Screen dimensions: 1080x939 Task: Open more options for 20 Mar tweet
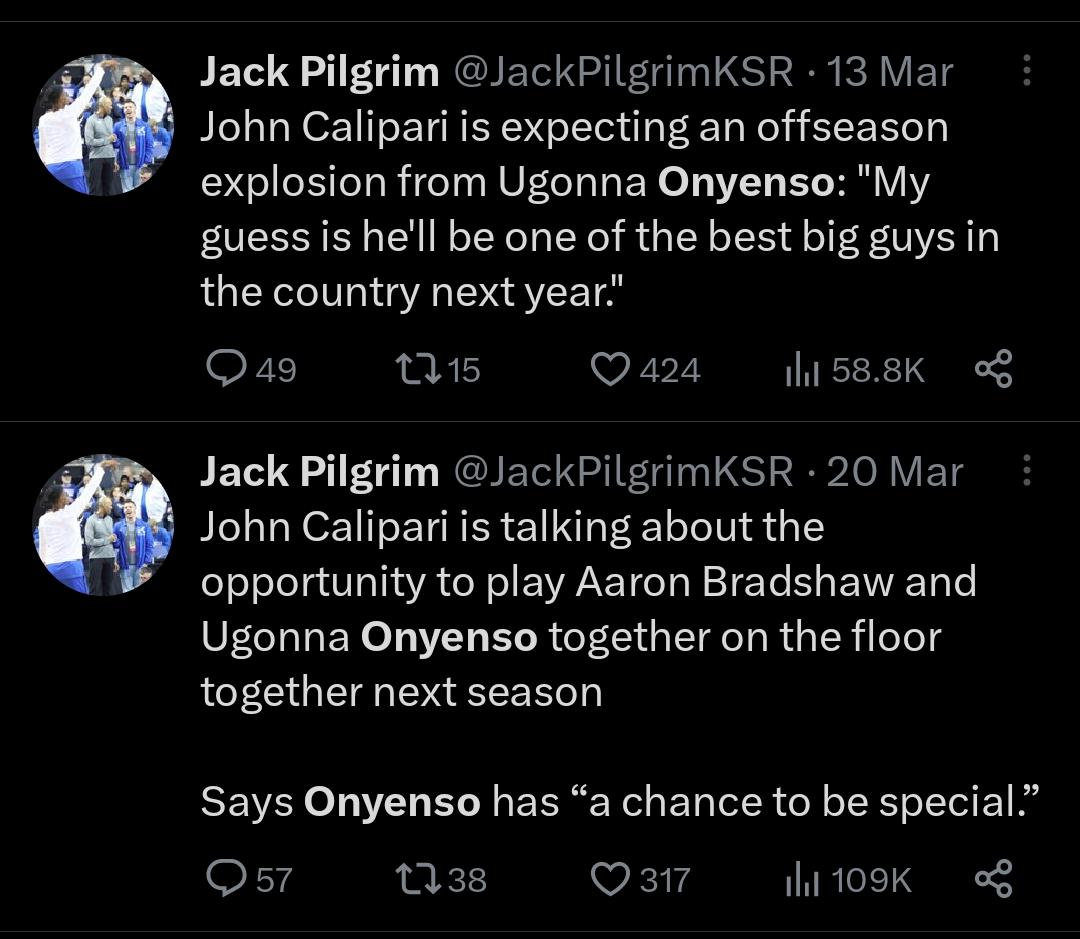(x=1026, y=471)
